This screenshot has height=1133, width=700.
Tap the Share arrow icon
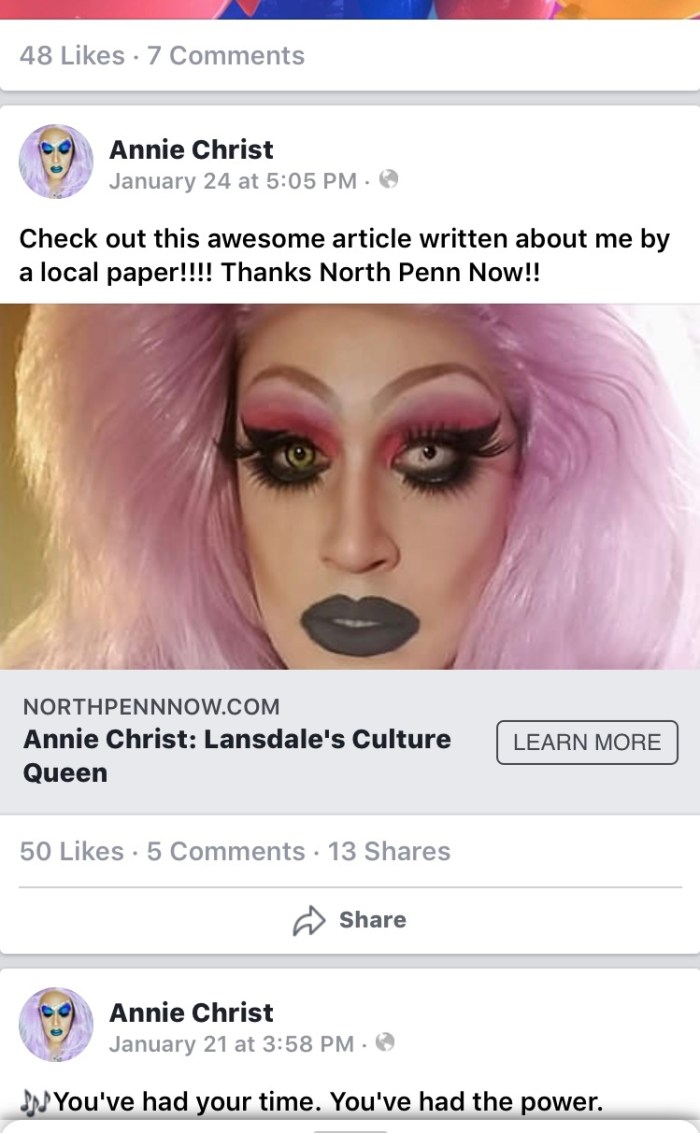point(309,920)
